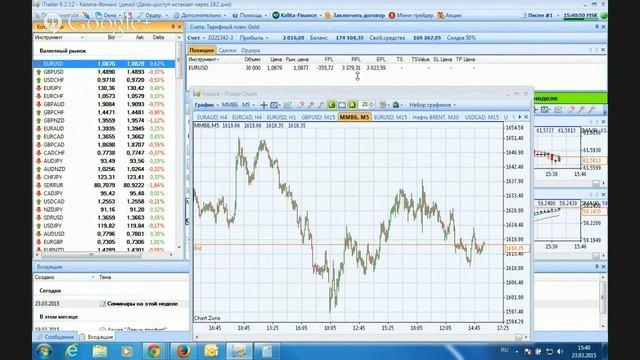Click the RU language indicator in tray
640x360 pixels.
tap(504, 350)
